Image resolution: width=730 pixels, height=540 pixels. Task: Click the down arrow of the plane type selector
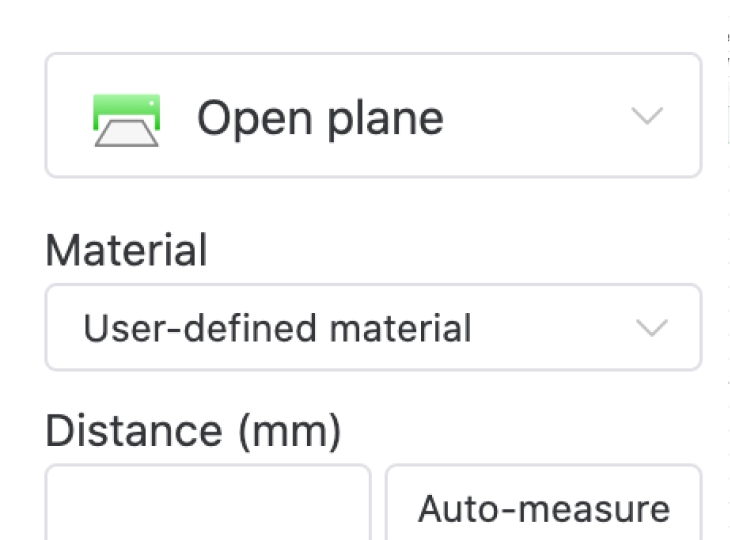point(648,117)
